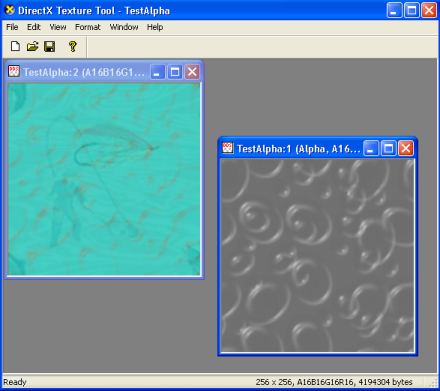Click the DDS document icon of TestAlpha:1 window
Image resolution: width=440 pixels, height=391 pixels.
228,148
